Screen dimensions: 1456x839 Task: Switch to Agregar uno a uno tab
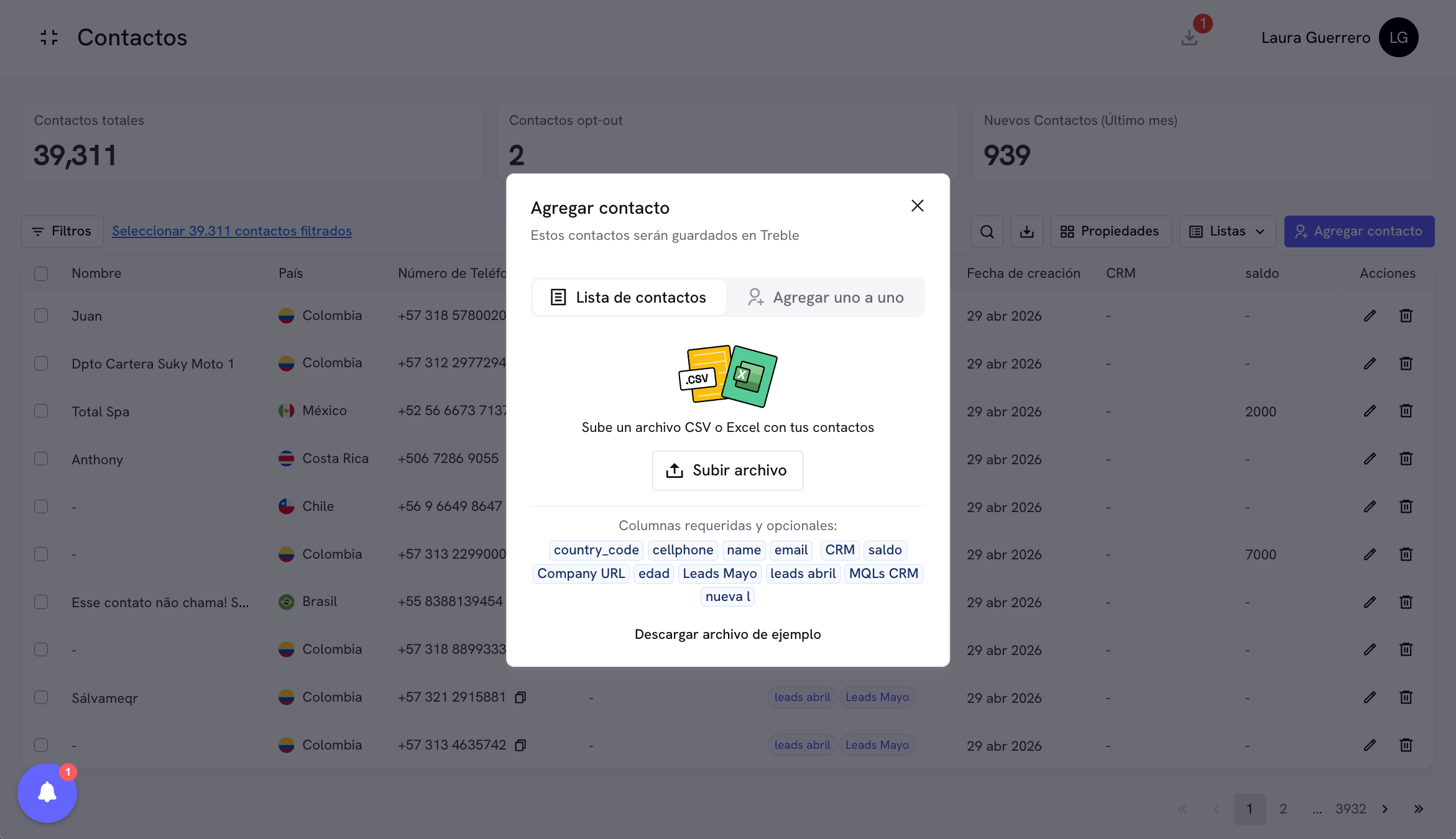pyautogui.click(x=826, y=298)
